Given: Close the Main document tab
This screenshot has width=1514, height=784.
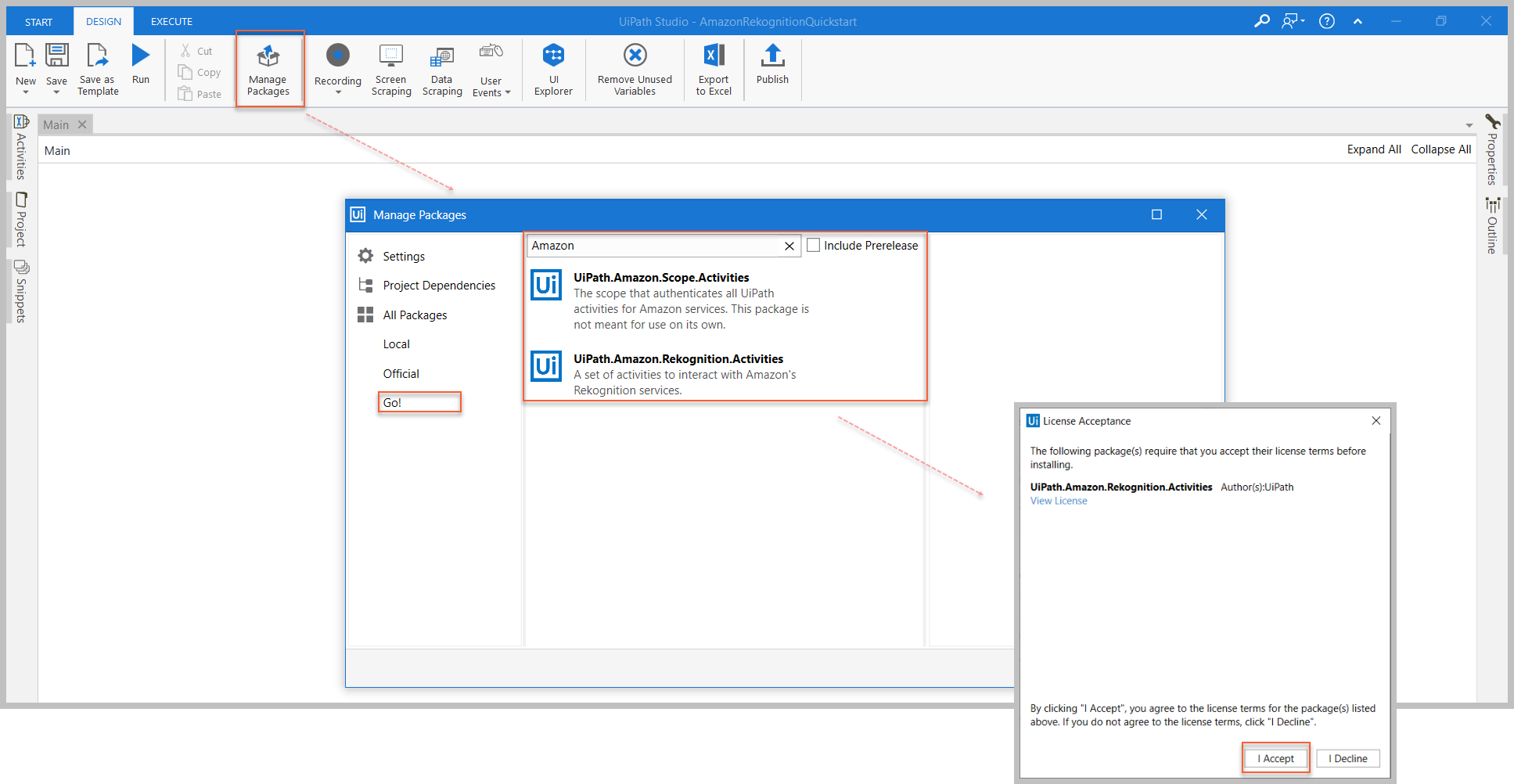Looking at the screenshot, I should click(x=82, y=124).
